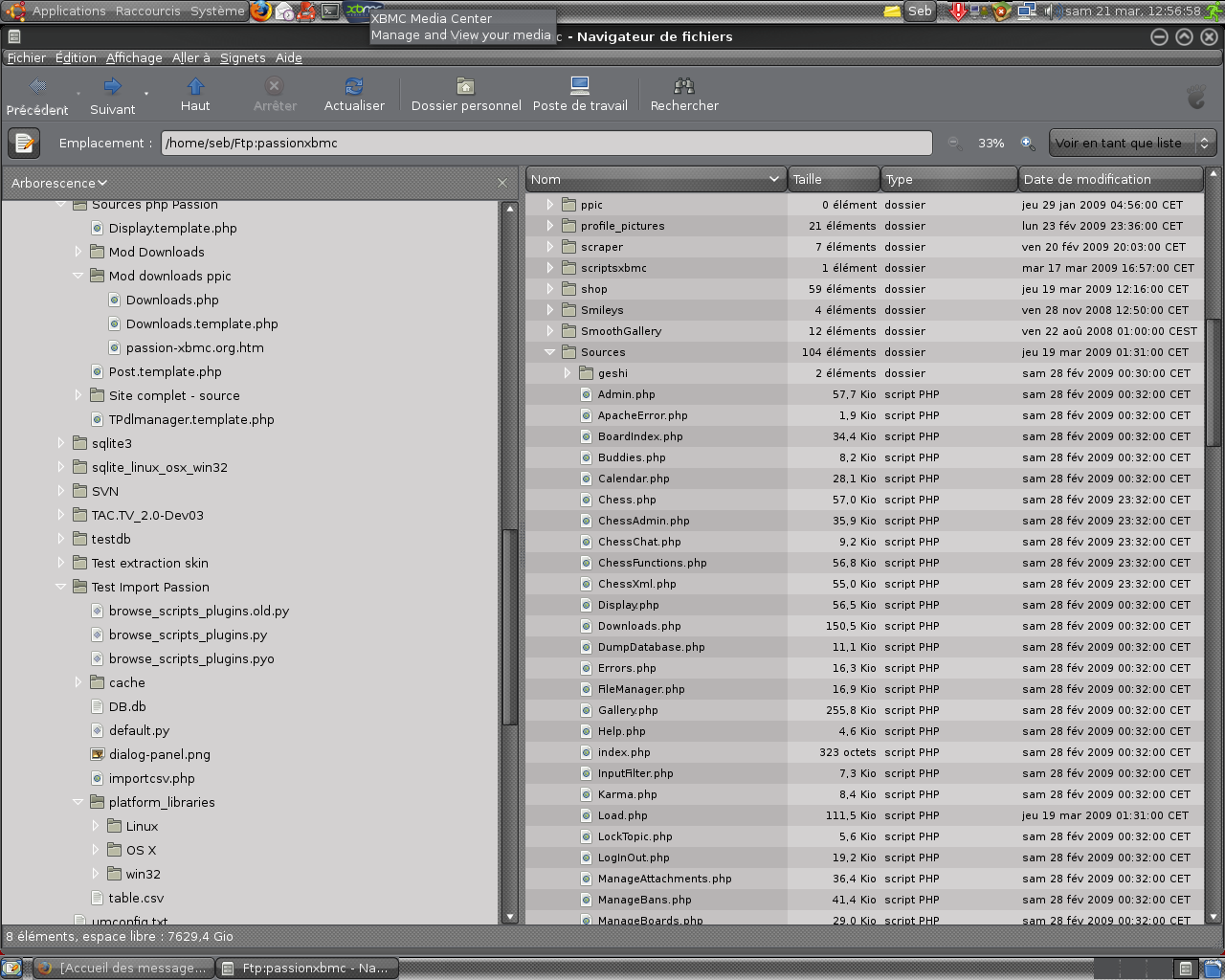Open Dossier personnel home folder
The height and width of the screenshot is (980, 1225).
(x=465, y=87)
